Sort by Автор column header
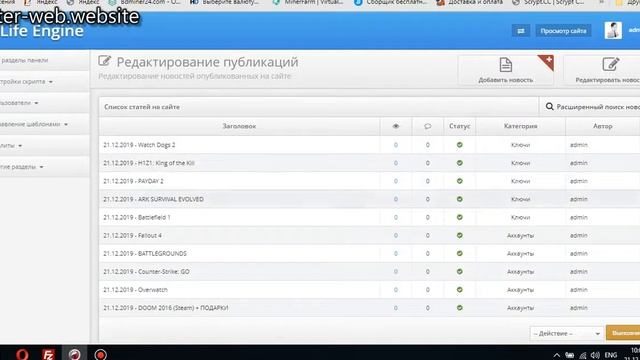640x360 pixels. coord(602,126)
